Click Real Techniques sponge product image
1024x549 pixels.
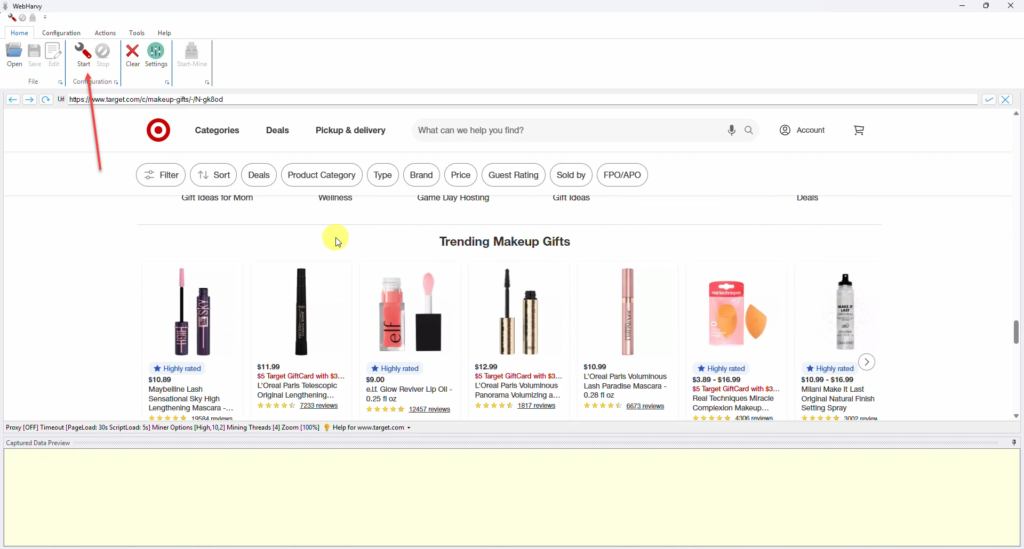[736, 312]
